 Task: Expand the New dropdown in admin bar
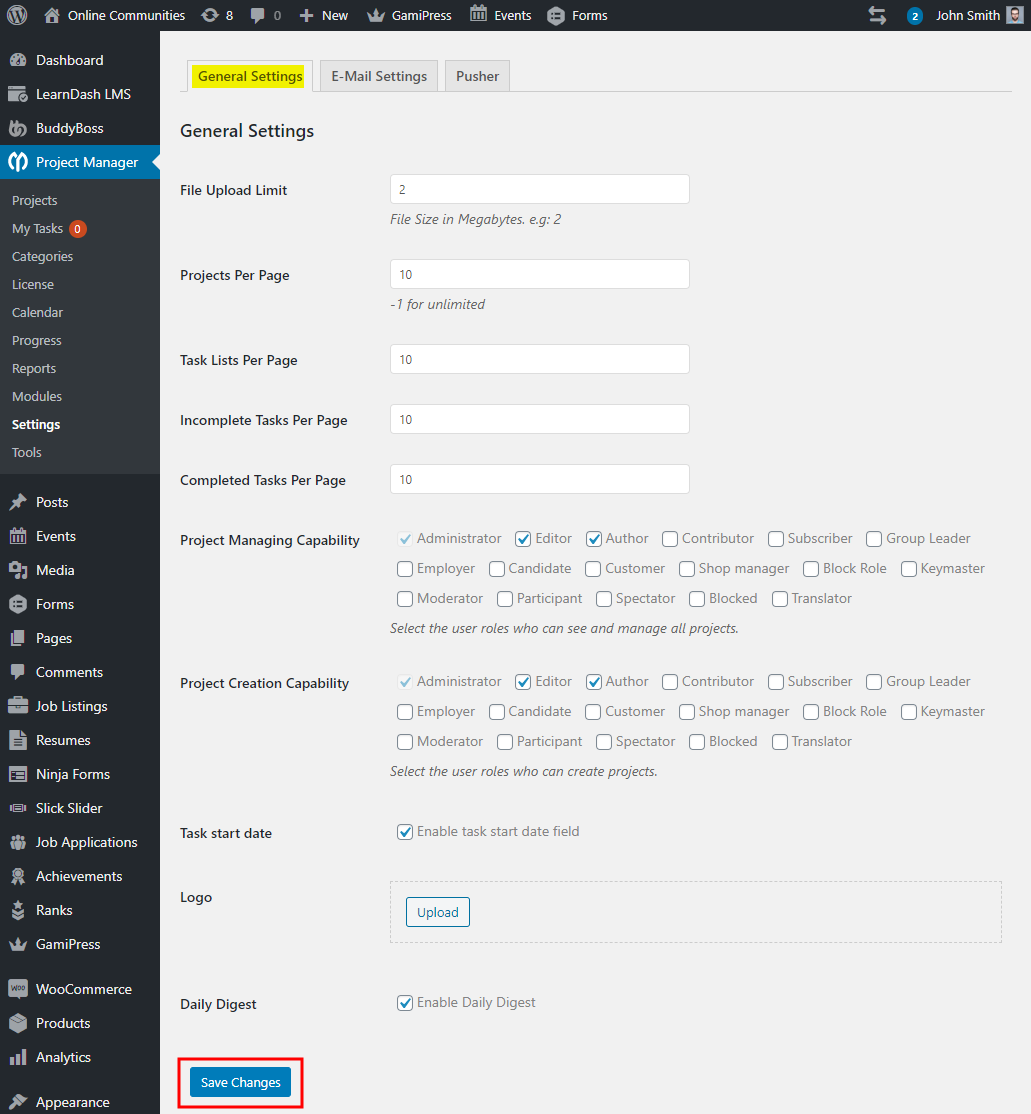[x=322, y=15]
